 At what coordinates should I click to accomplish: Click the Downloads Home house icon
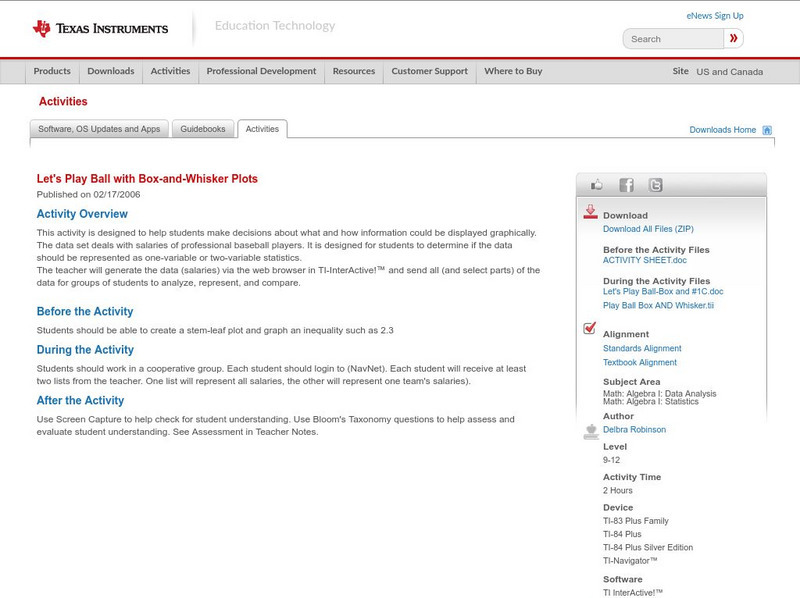pos(767,130)
